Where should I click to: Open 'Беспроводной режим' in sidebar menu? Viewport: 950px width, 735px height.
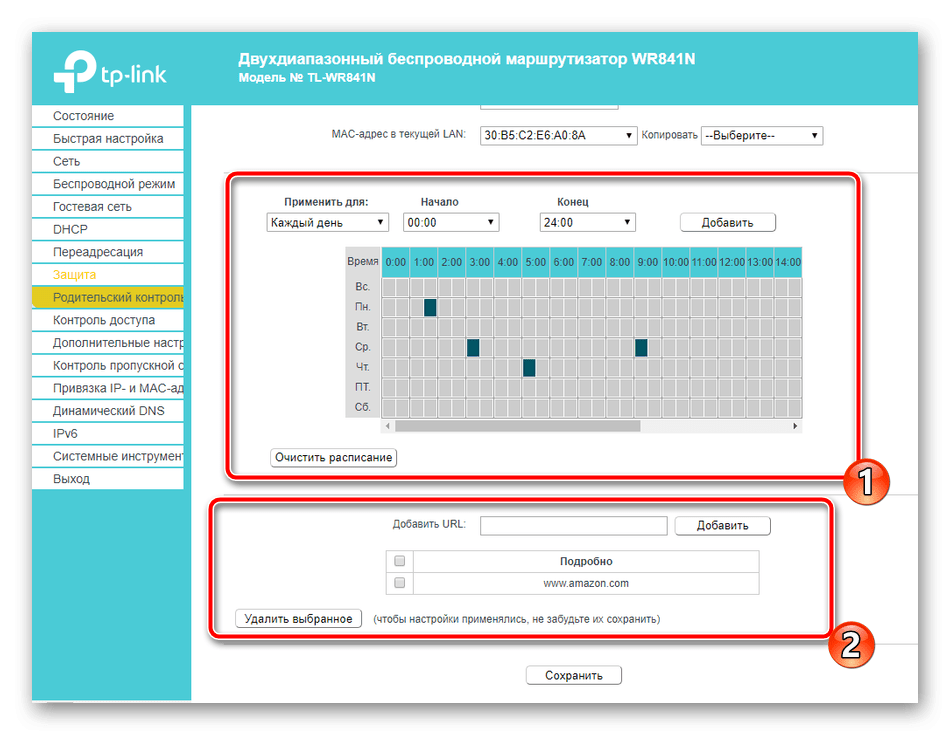pos(113,184)
